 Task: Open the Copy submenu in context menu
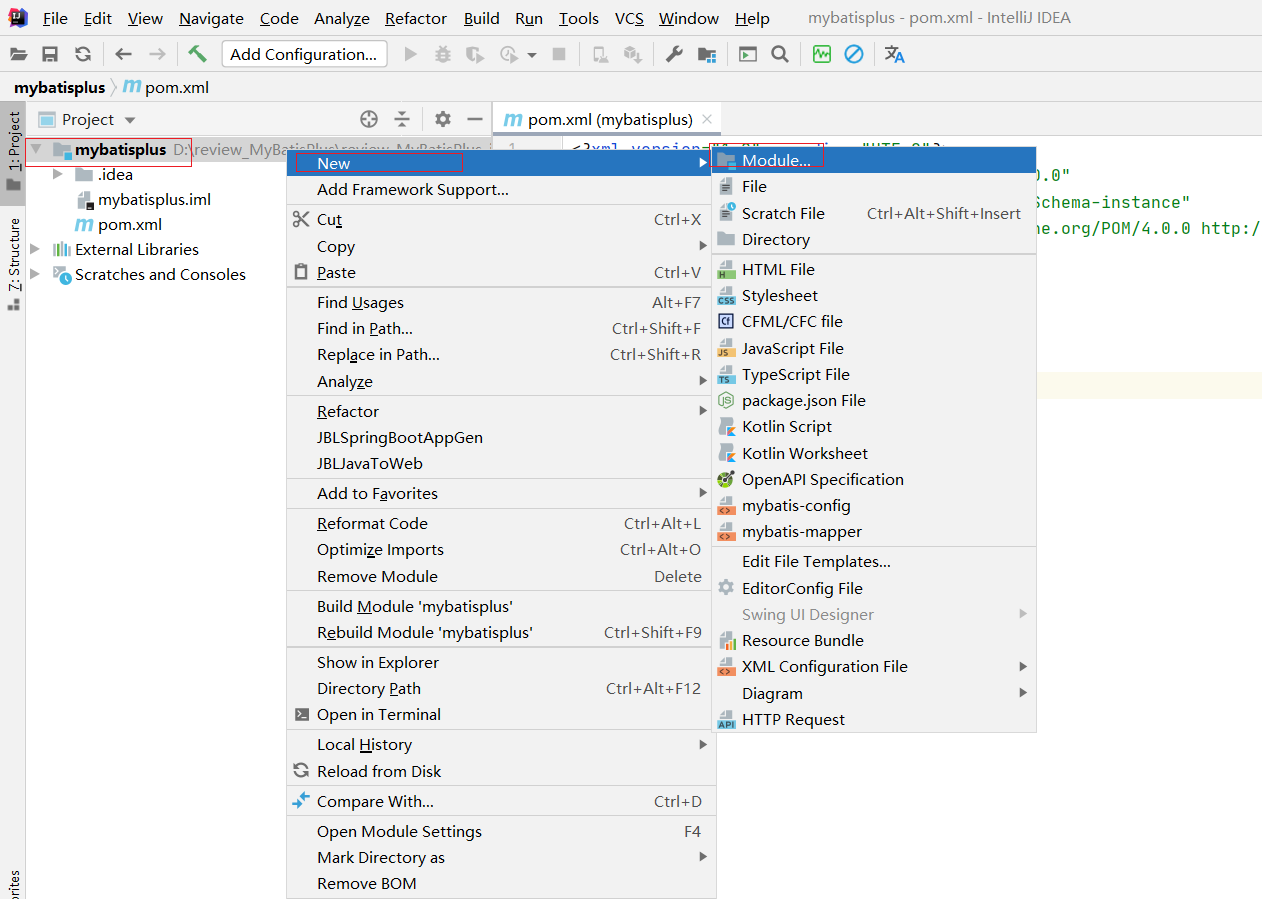point(500,246)
